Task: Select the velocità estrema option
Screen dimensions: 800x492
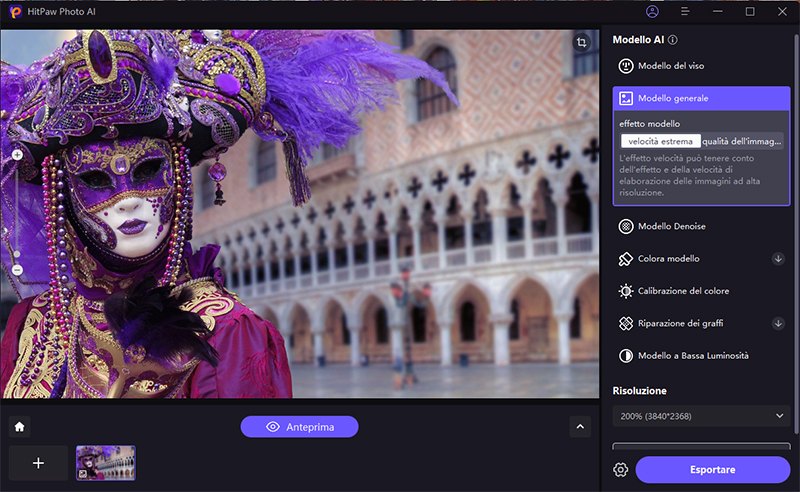Action: [660, 141]
